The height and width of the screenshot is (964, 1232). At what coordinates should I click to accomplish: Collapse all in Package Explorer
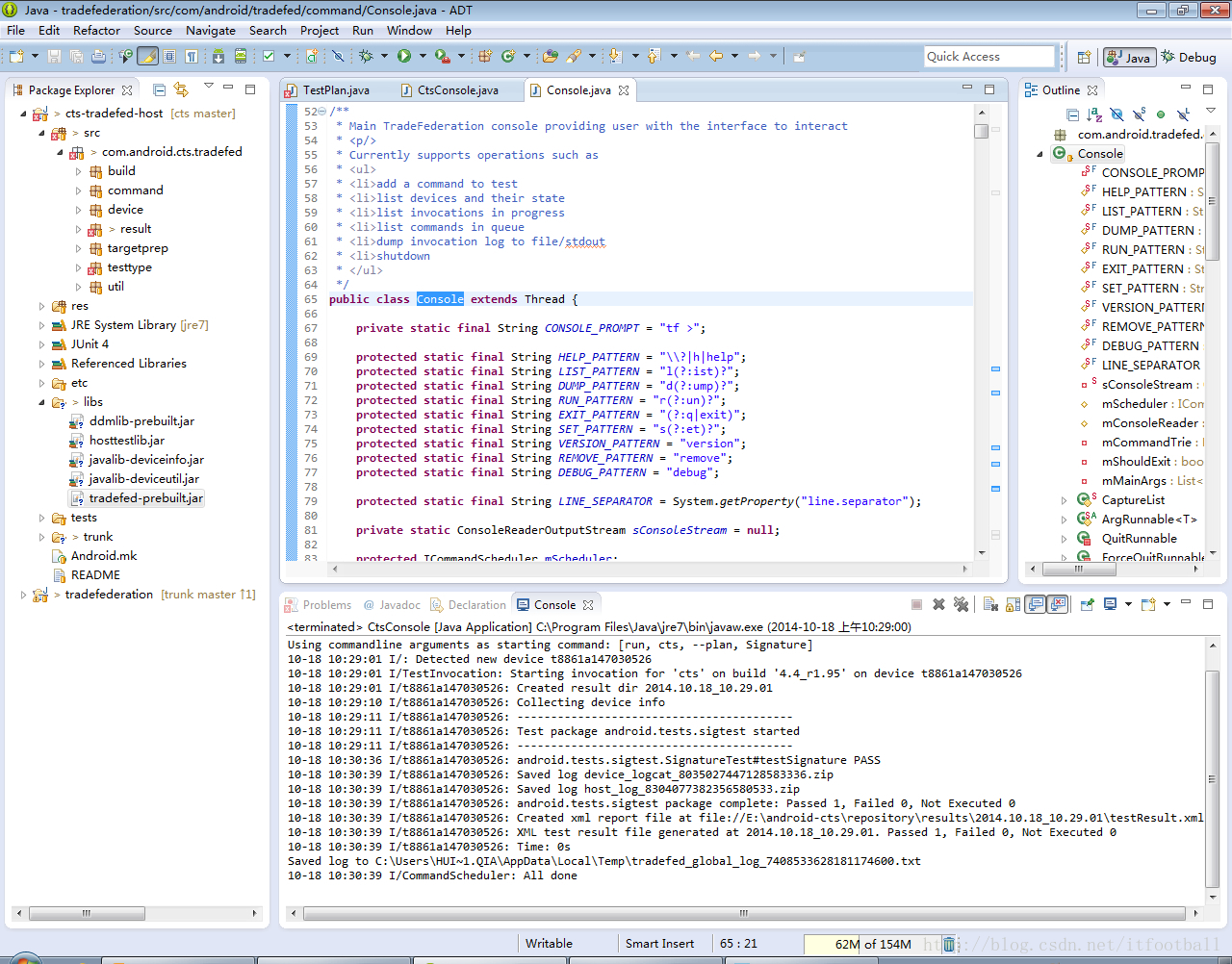160,89
